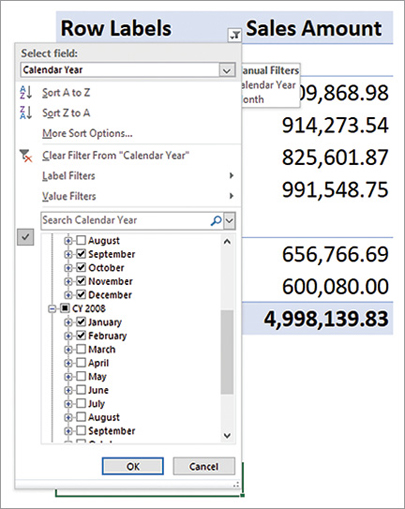The width and height of the screenshot is (405, 509).
Task: Open More Sort Options
Action: coord(87,133)
